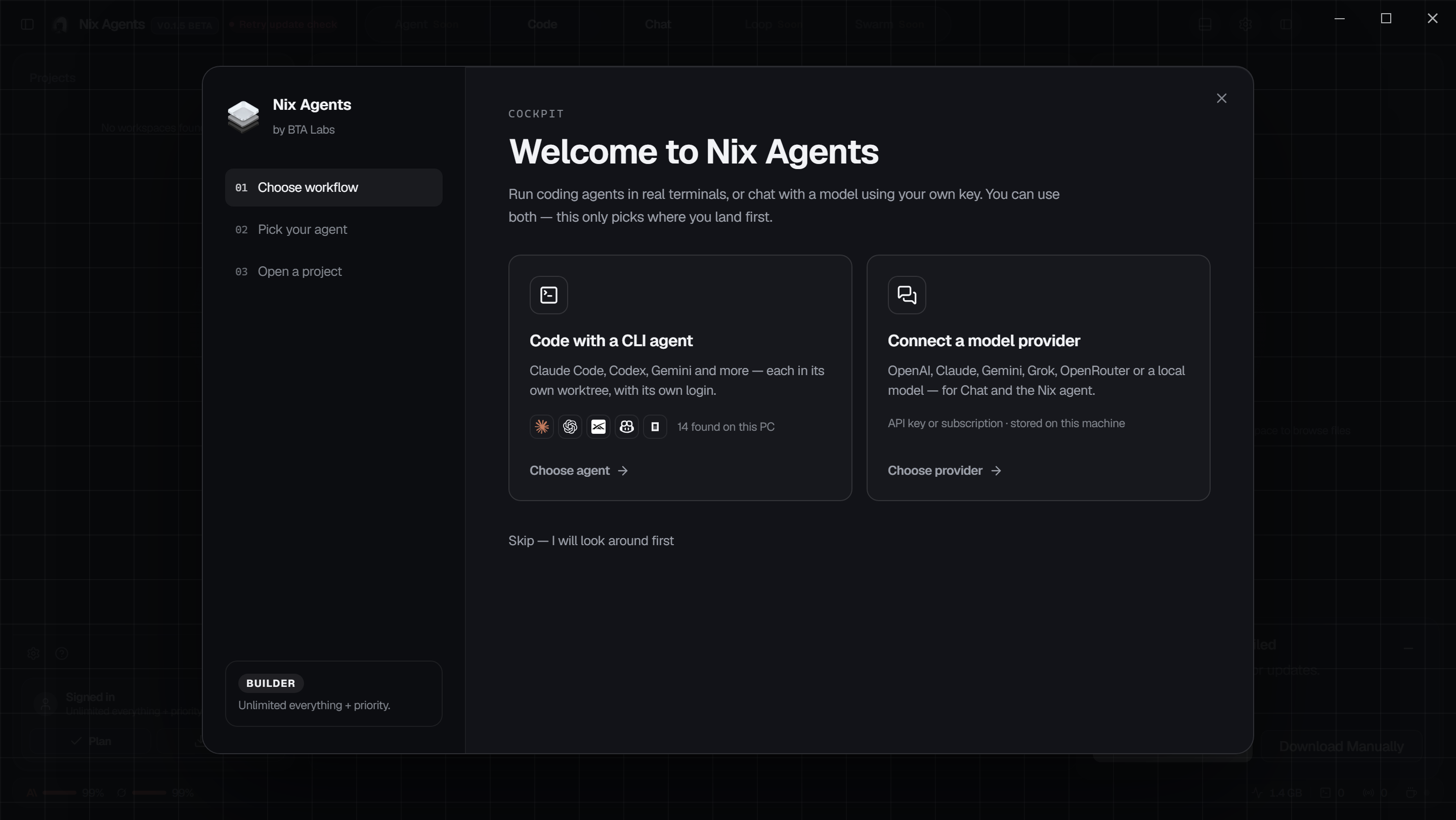Image resolution: width=1456 pixels, height=820 pixels.
Task: Click Download Manually in the background window
Action: (1341, 747)
